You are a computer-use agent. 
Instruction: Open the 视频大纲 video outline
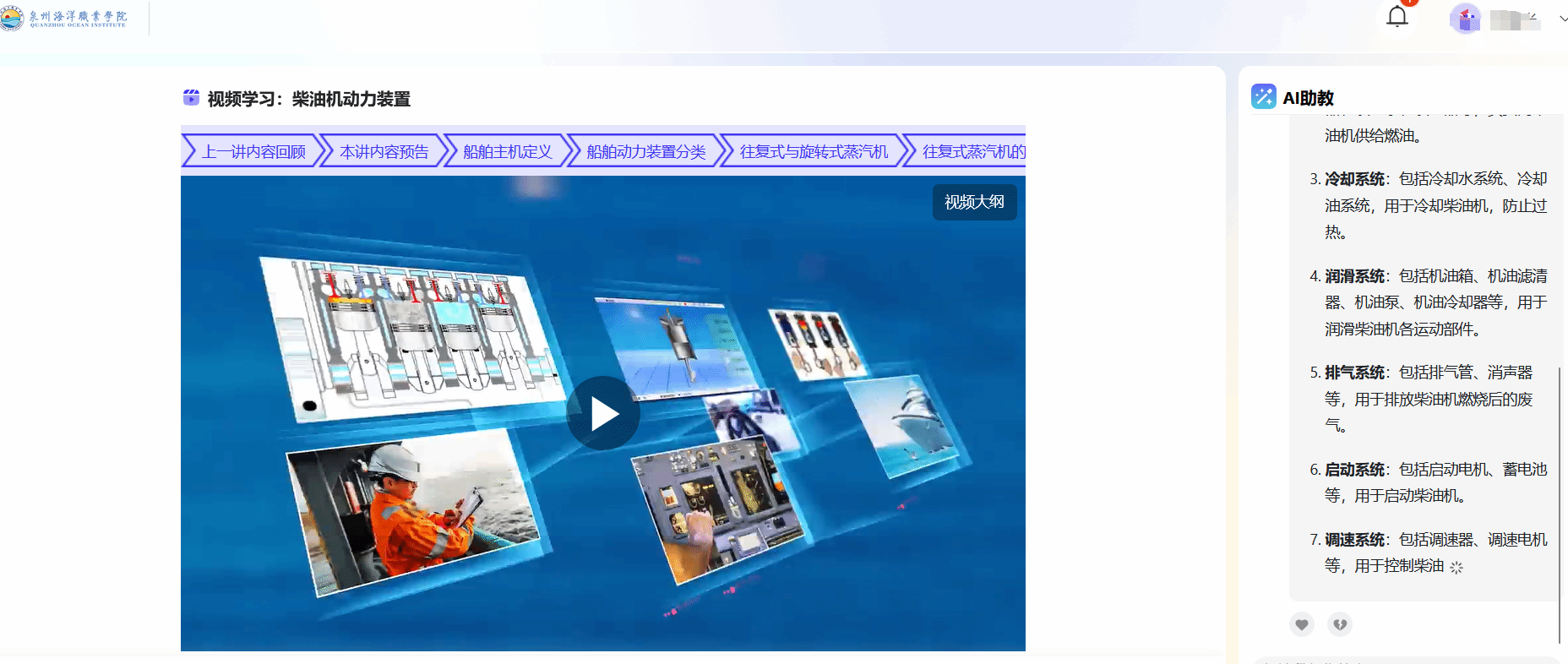pos(974,203)
